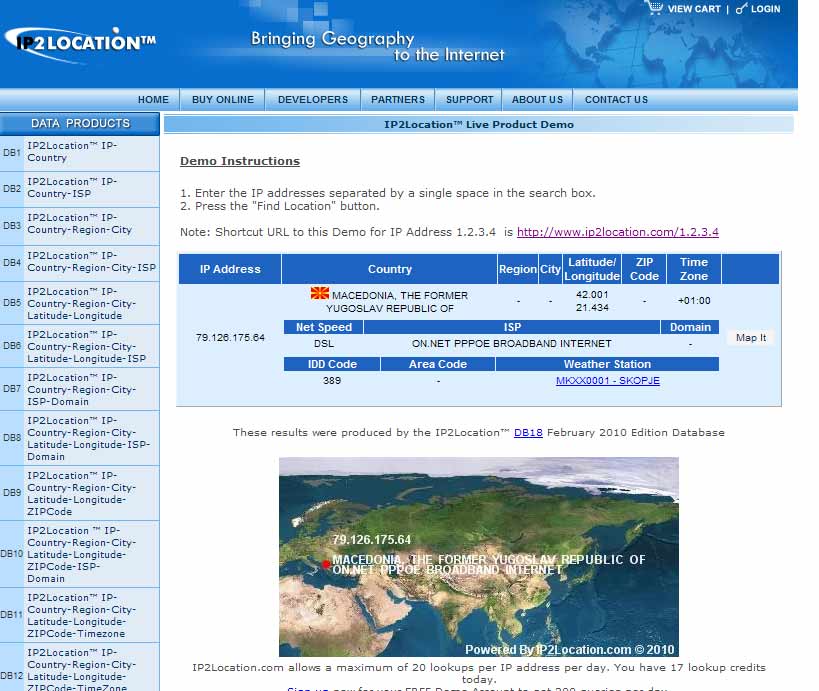The image size is (819, 691).
Task: Click the Net Speed header
Action: [x=324, y=327]
